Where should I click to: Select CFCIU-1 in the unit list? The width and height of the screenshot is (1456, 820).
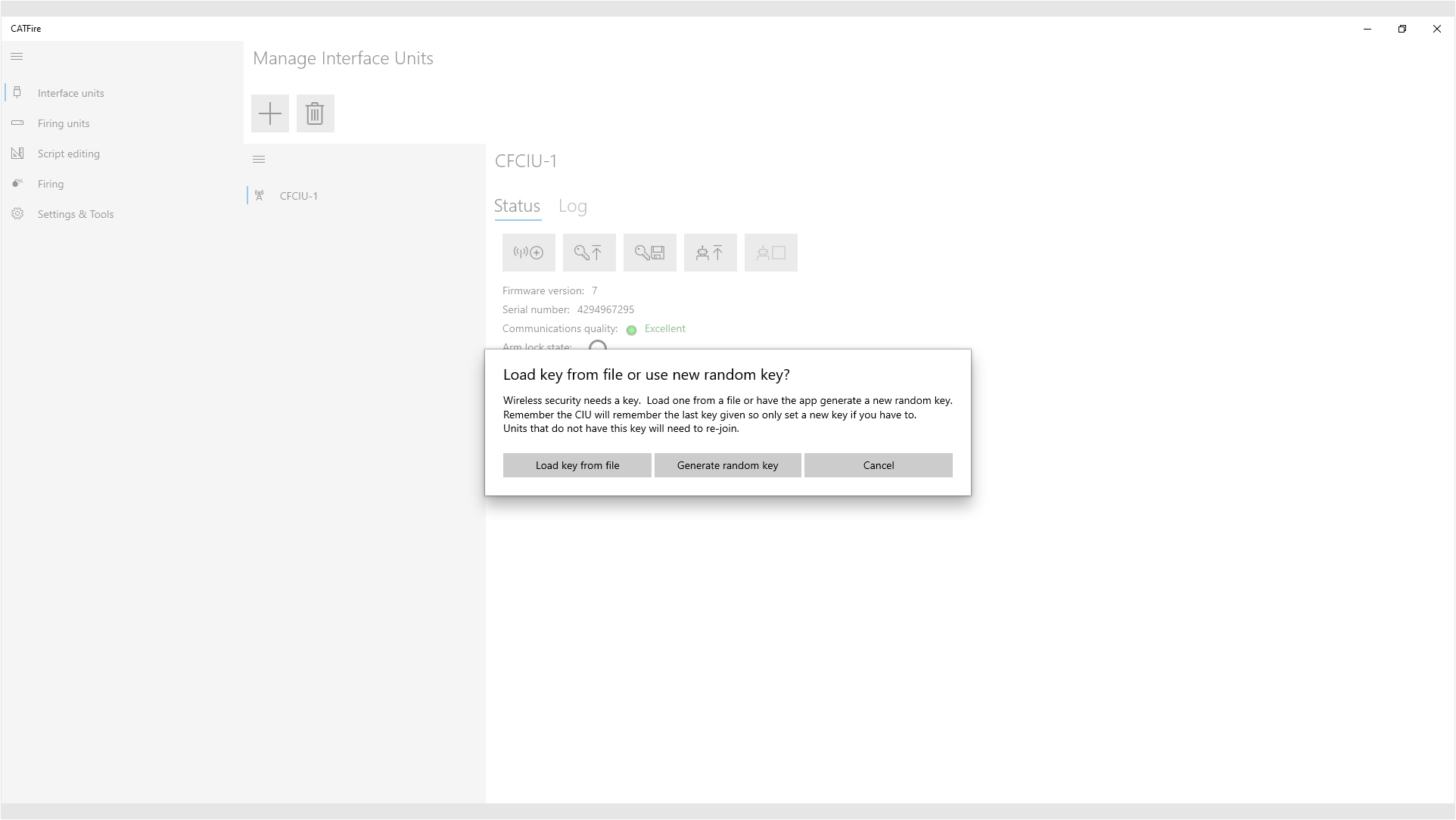pos(298,196)
